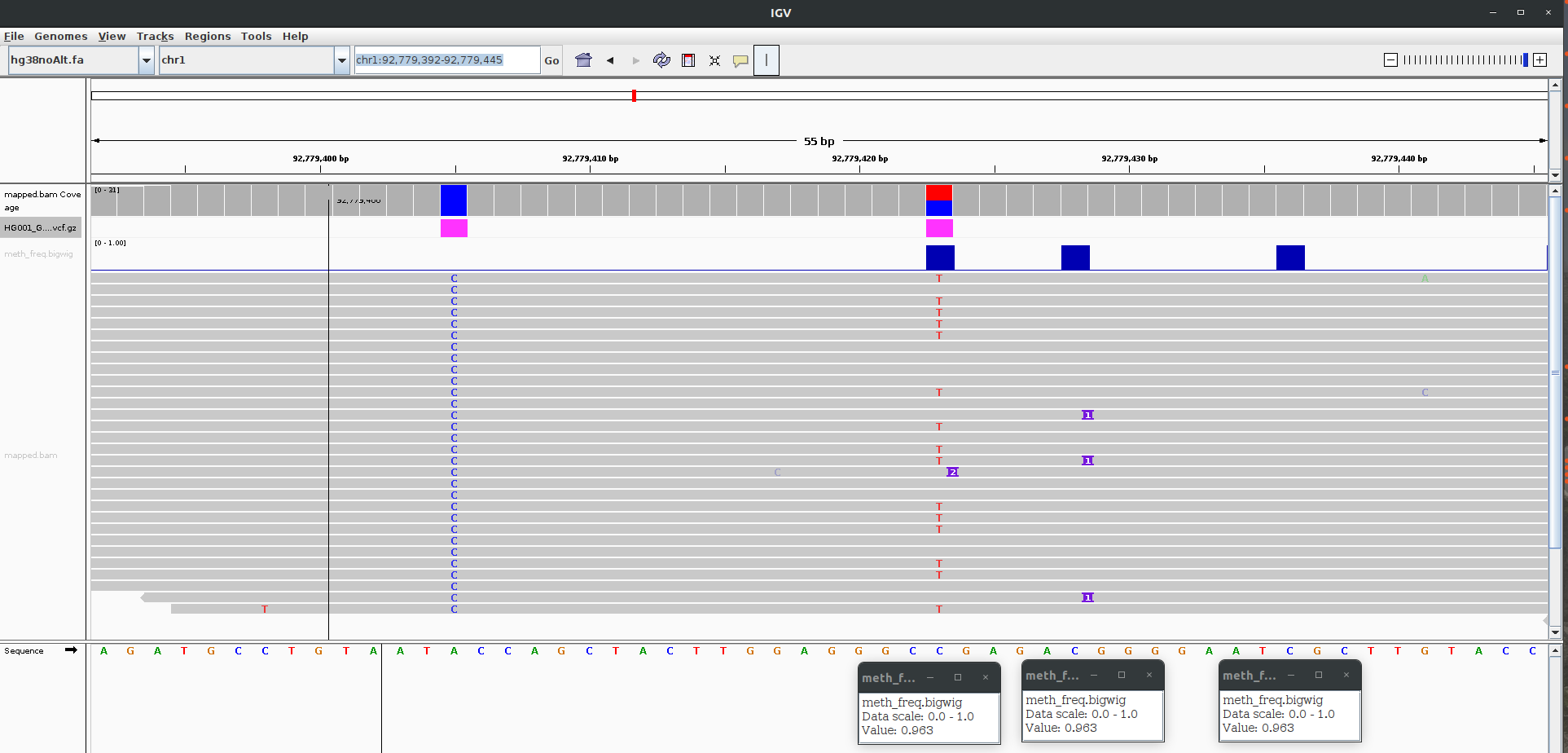
Task: Click the red marker on chromosome ideogram
Action: [x=634, y=95]
